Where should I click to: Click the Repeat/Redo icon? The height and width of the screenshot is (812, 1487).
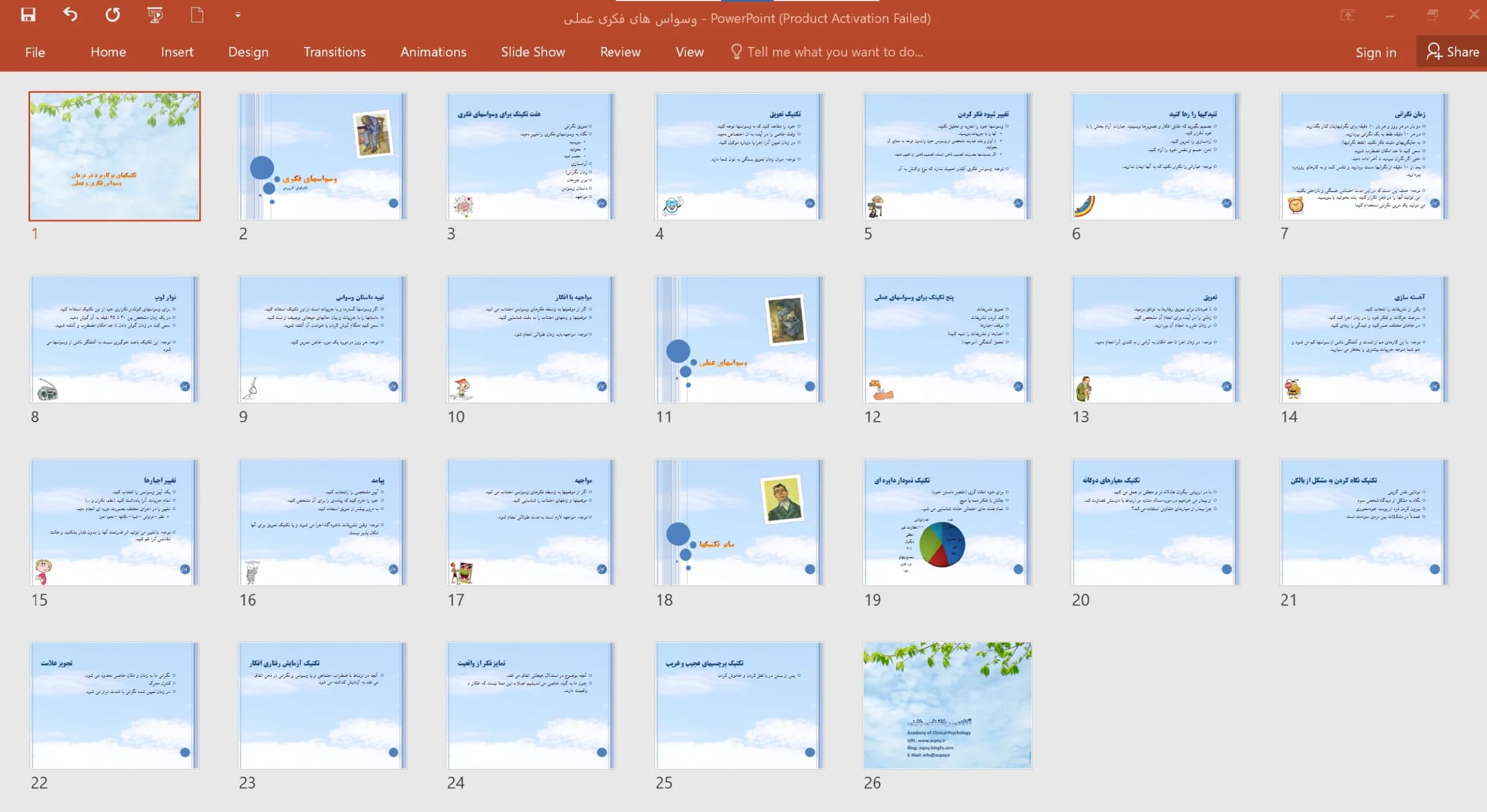(113, 15)
